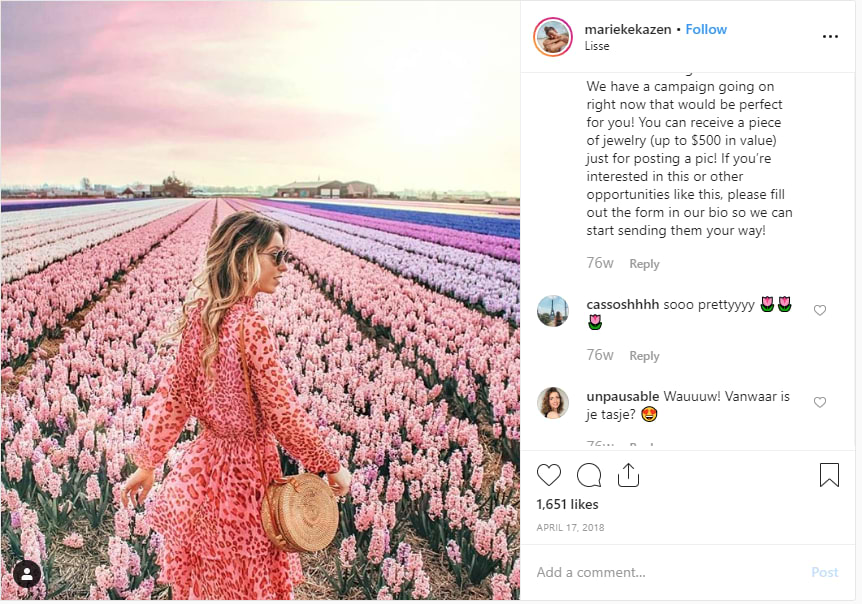View tagged people icon on photo
The height and width of the screenshot is (604, 862).
(x=26, y=574)
